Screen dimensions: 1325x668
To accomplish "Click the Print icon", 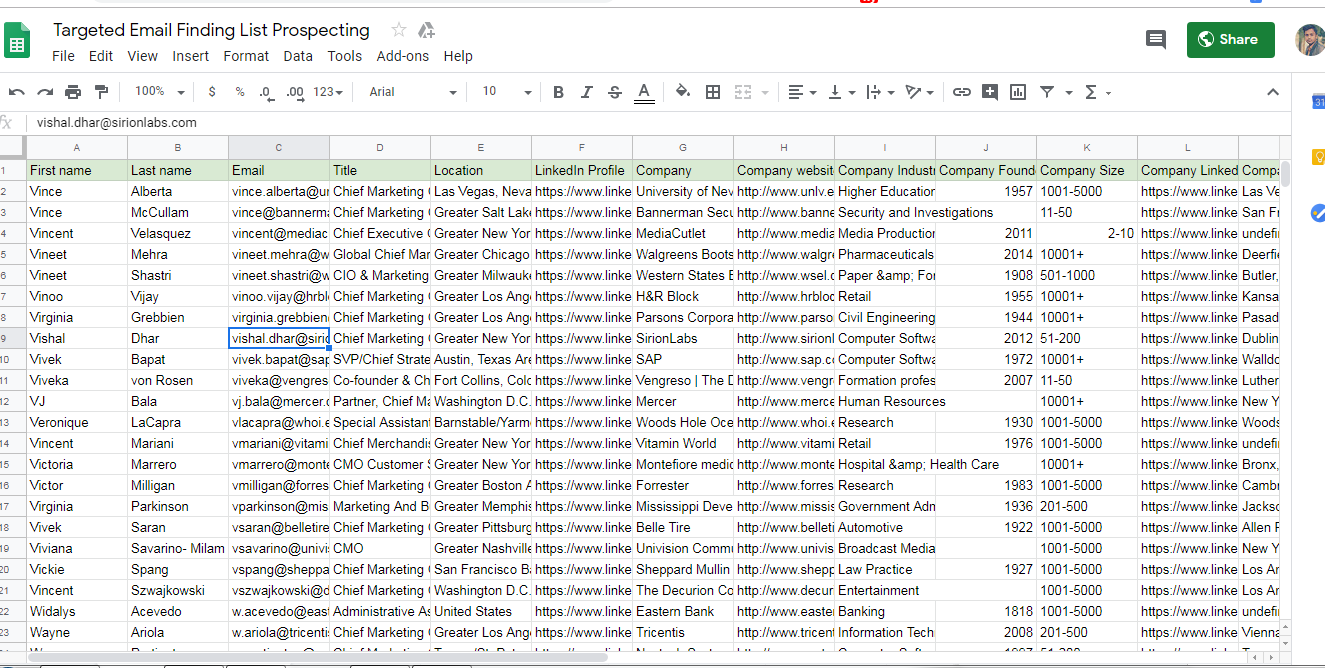I will click(73, 92).
